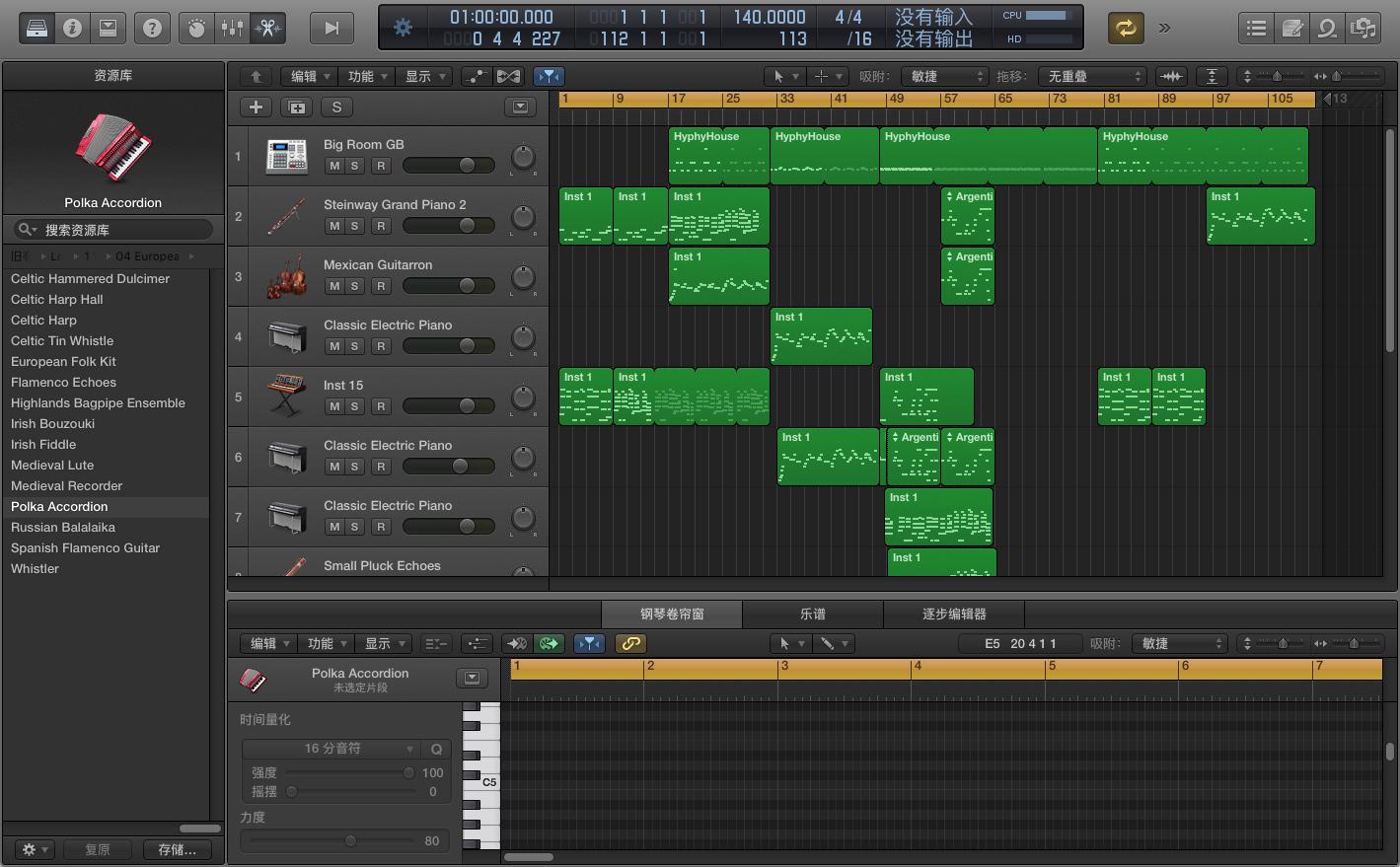Toggle Show Automation button in tracks area
The image size is (1400, 867).
[476, 76]
